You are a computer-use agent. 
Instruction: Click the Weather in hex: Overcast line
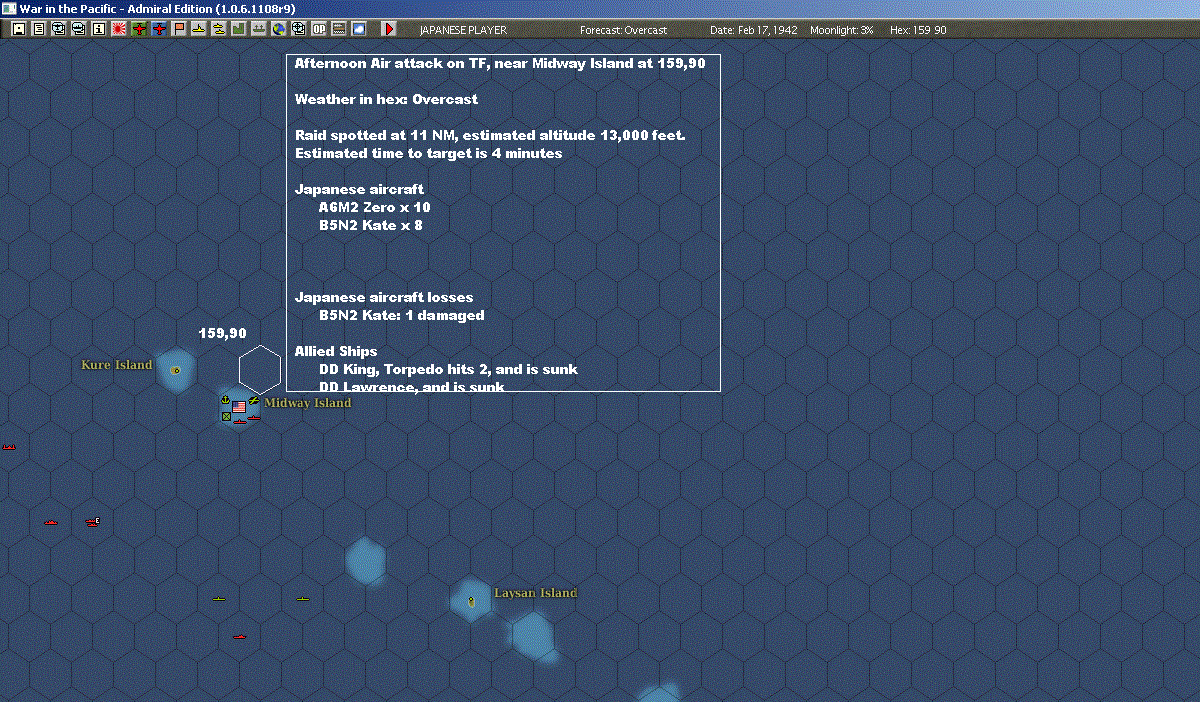tap(386, 99)
